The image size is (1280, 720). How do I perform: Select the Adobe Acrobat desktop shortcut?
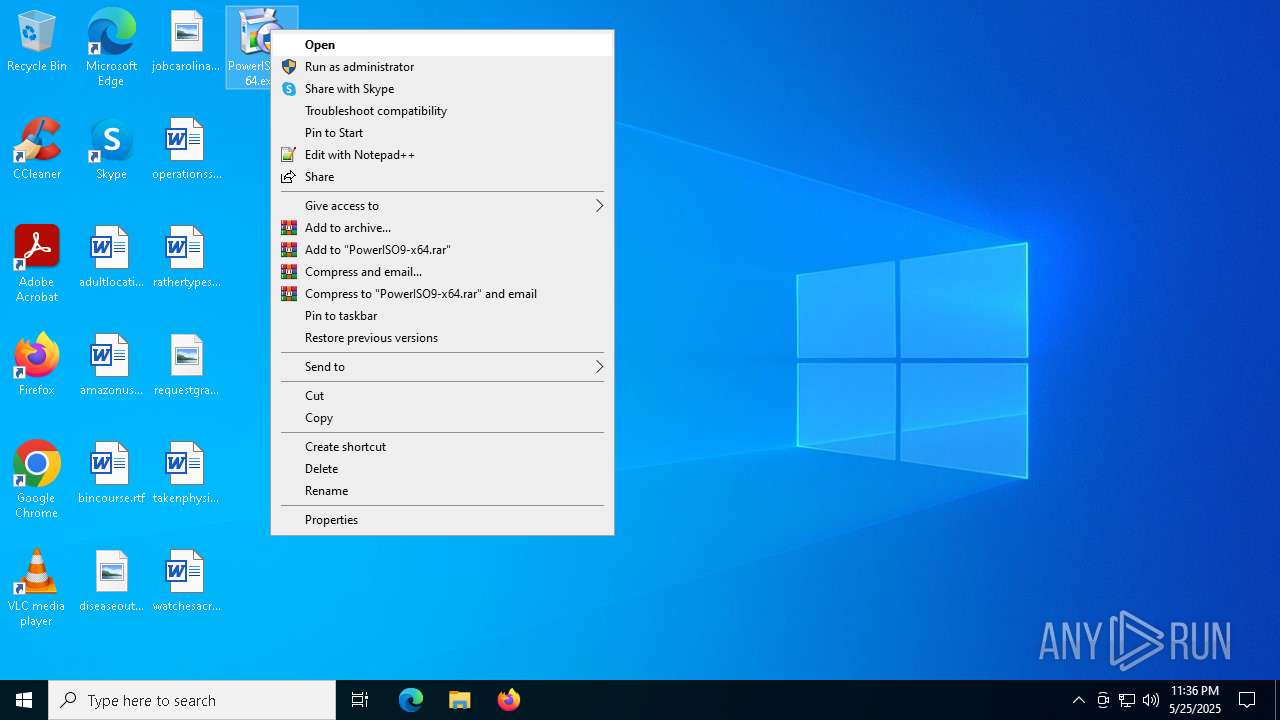[x=37, y=264]
